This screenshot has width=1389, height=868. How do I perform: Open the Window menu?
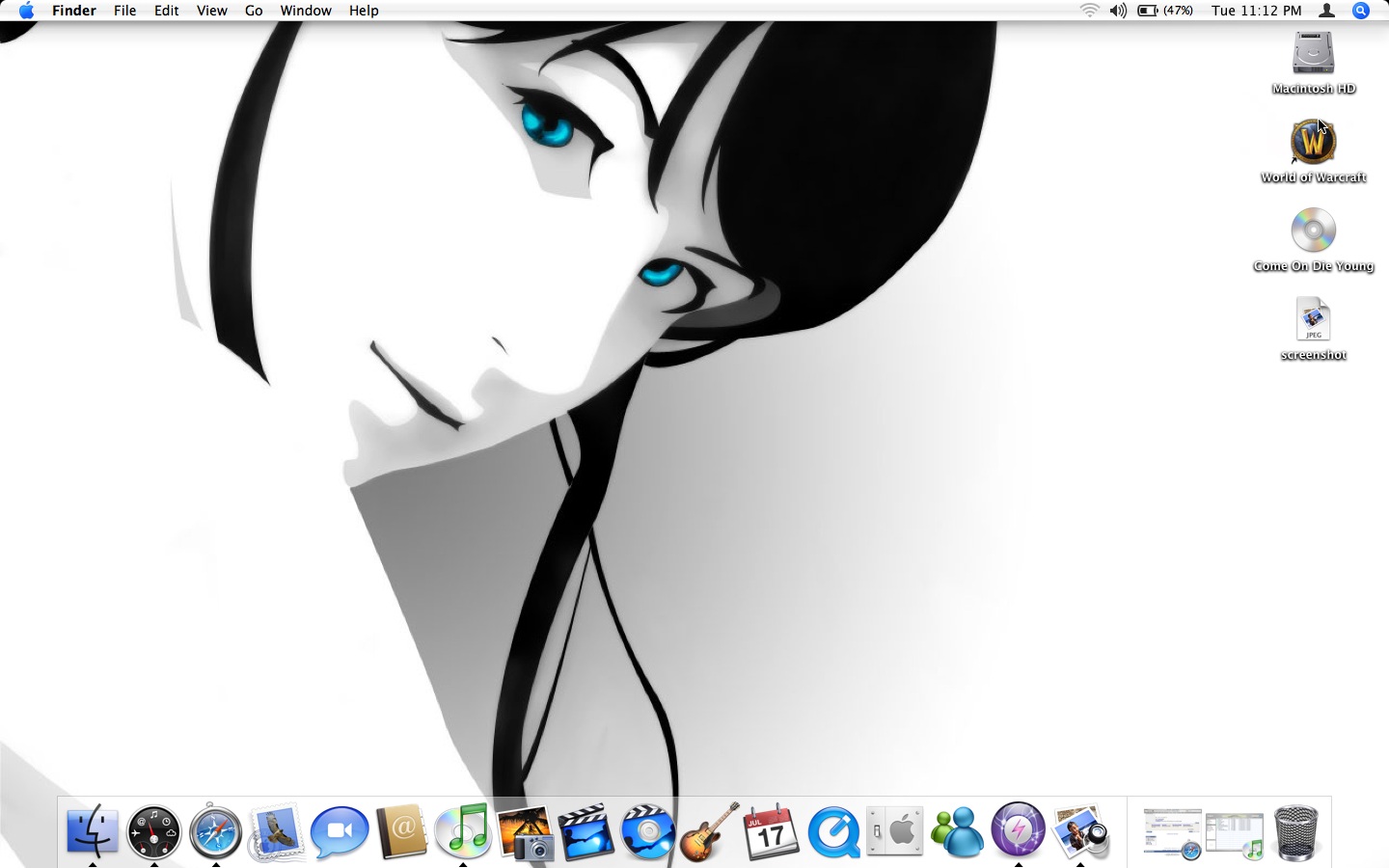click(306, 11)
